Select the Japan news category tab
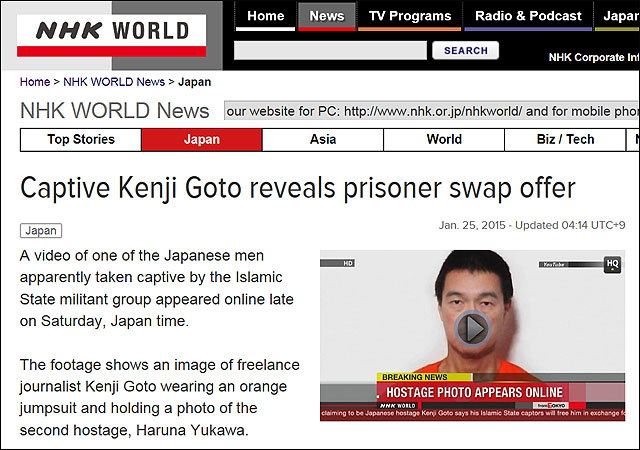The width and height of the screenshot is (640, 450). point(202,140)
